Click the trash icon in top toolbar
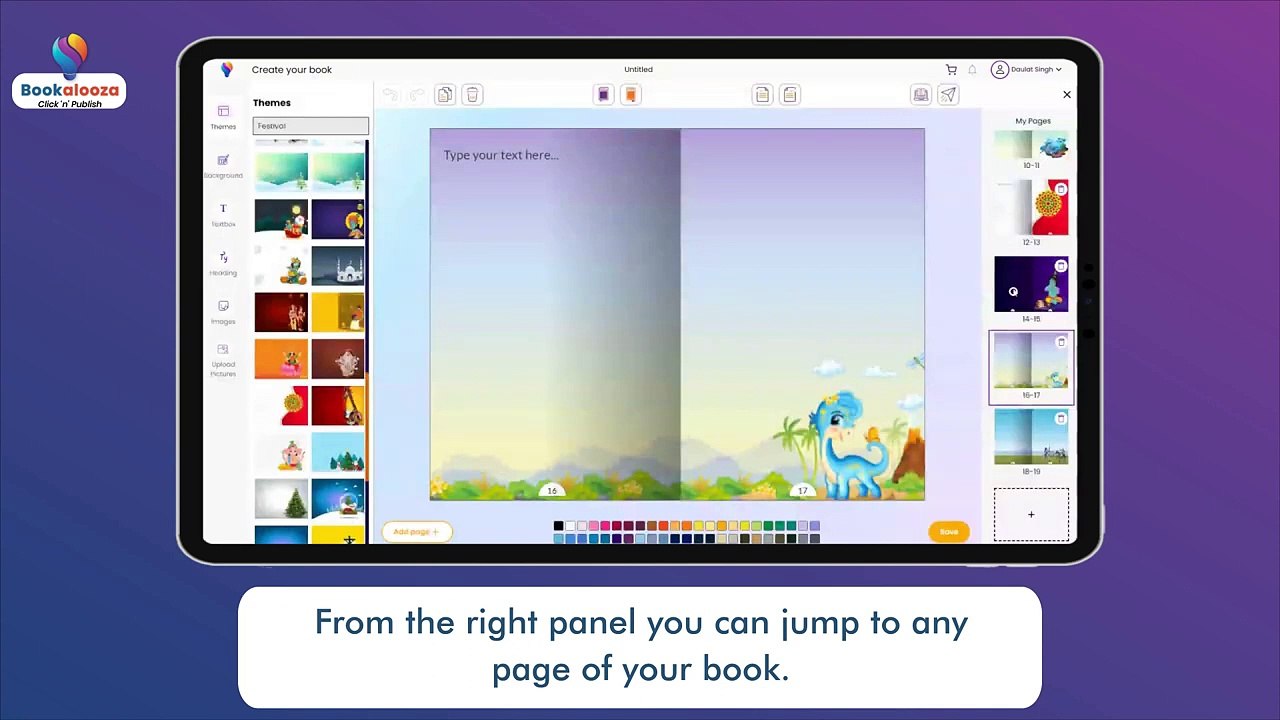The image size is (1280, 720). 472,94
